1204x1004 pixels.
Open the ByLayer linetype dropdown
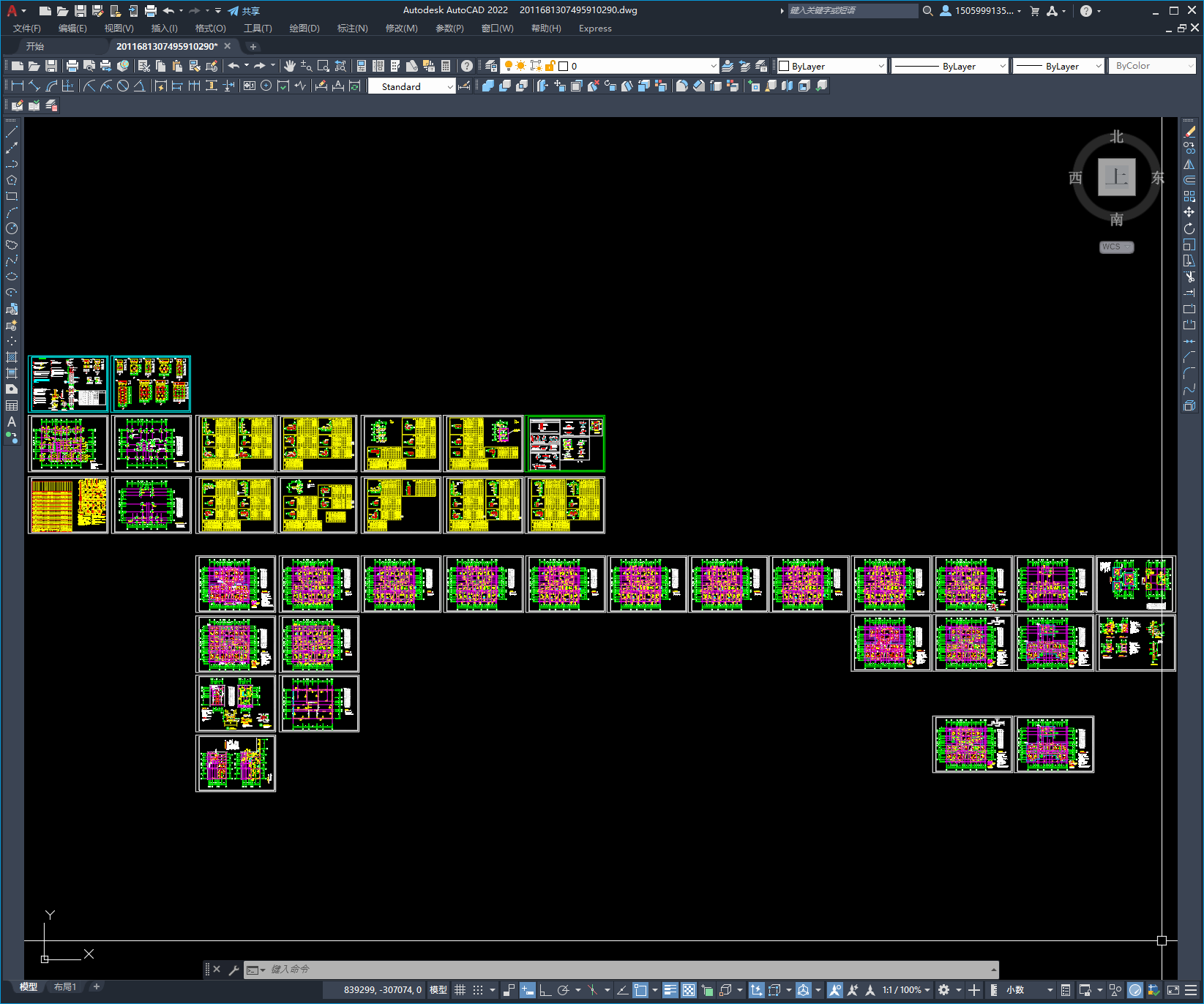click(x=950, y=66)
